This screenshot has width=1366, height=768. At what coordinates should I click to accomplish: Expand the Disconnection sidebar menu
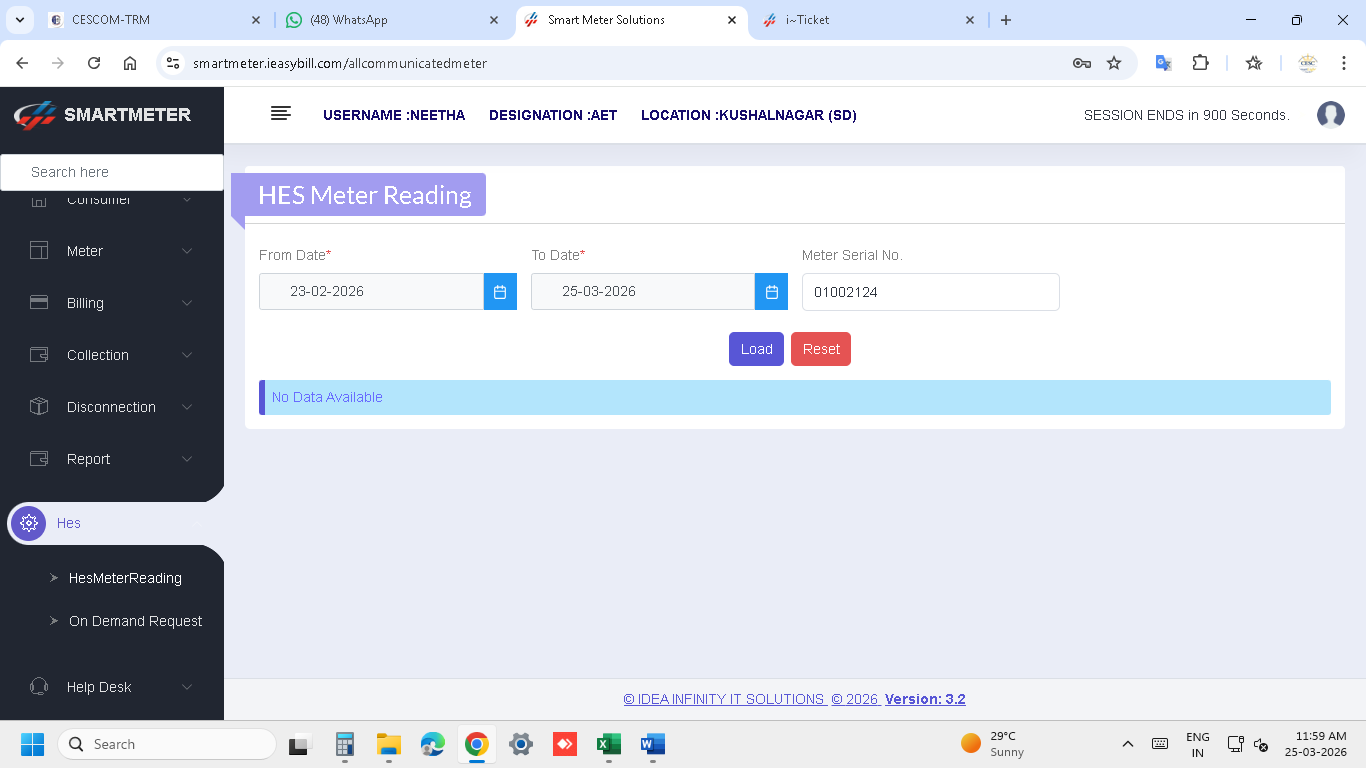click(110, 407)
